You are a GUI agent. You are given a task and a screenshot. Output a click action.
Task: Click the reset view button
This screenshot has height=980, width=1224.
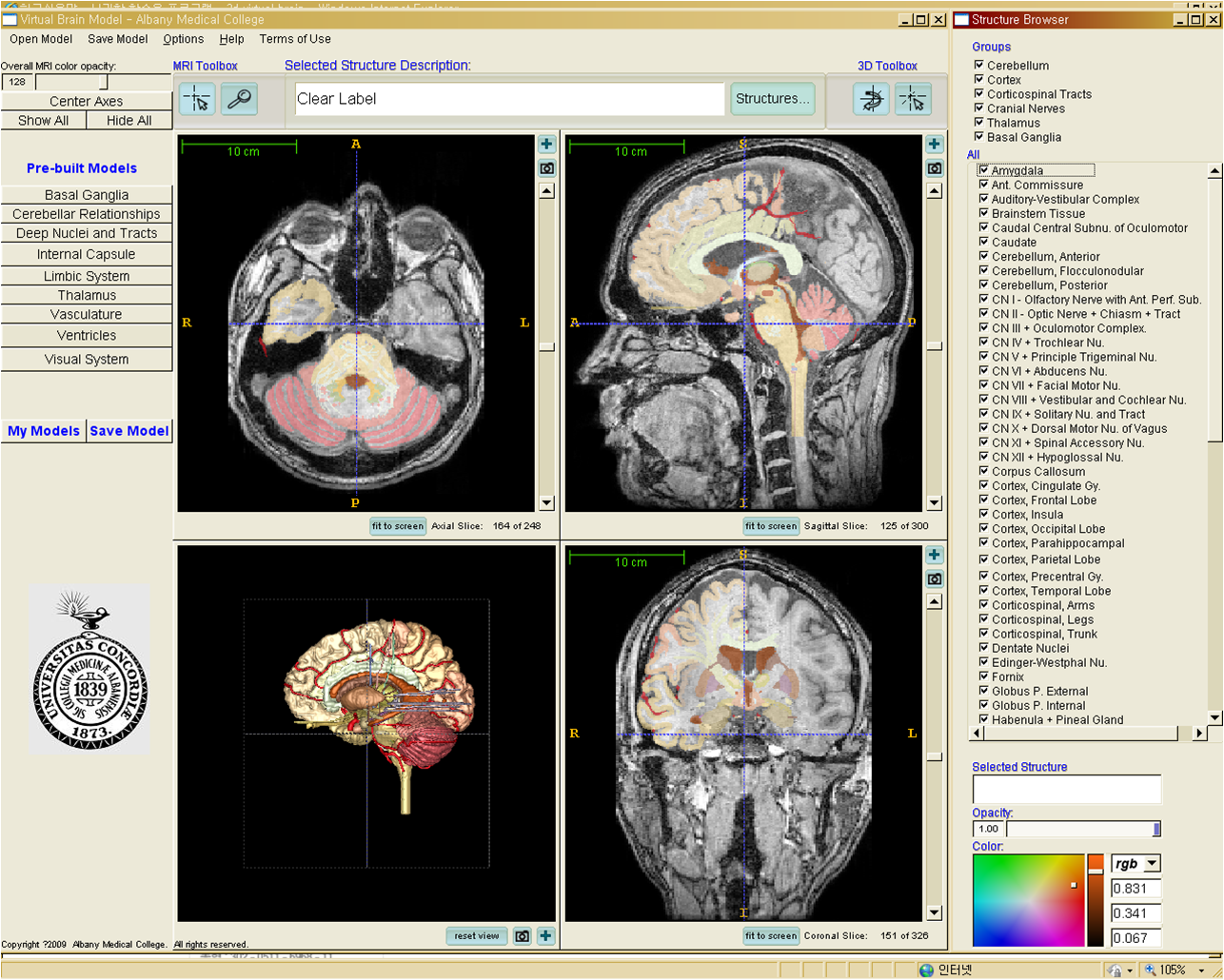[x=477, y=936]
